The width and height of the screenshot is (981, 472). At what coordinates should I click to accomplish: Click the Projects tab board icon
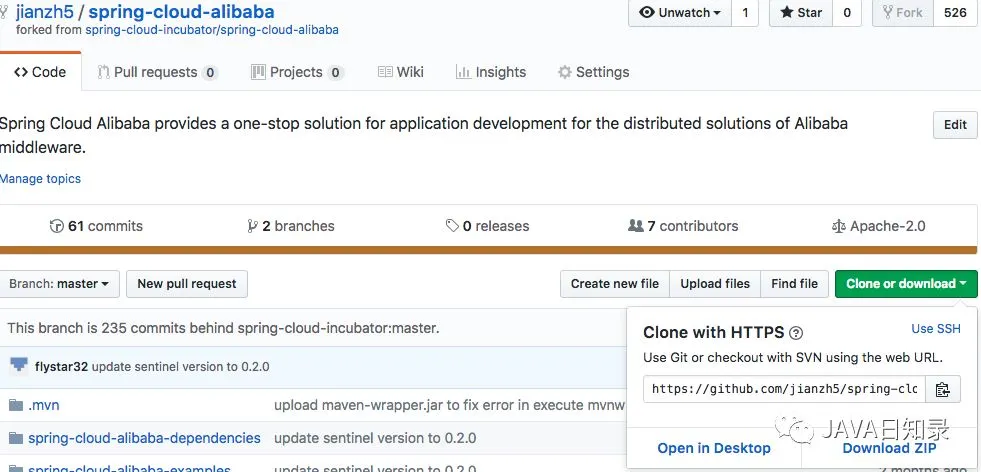(x=258, y=72)
